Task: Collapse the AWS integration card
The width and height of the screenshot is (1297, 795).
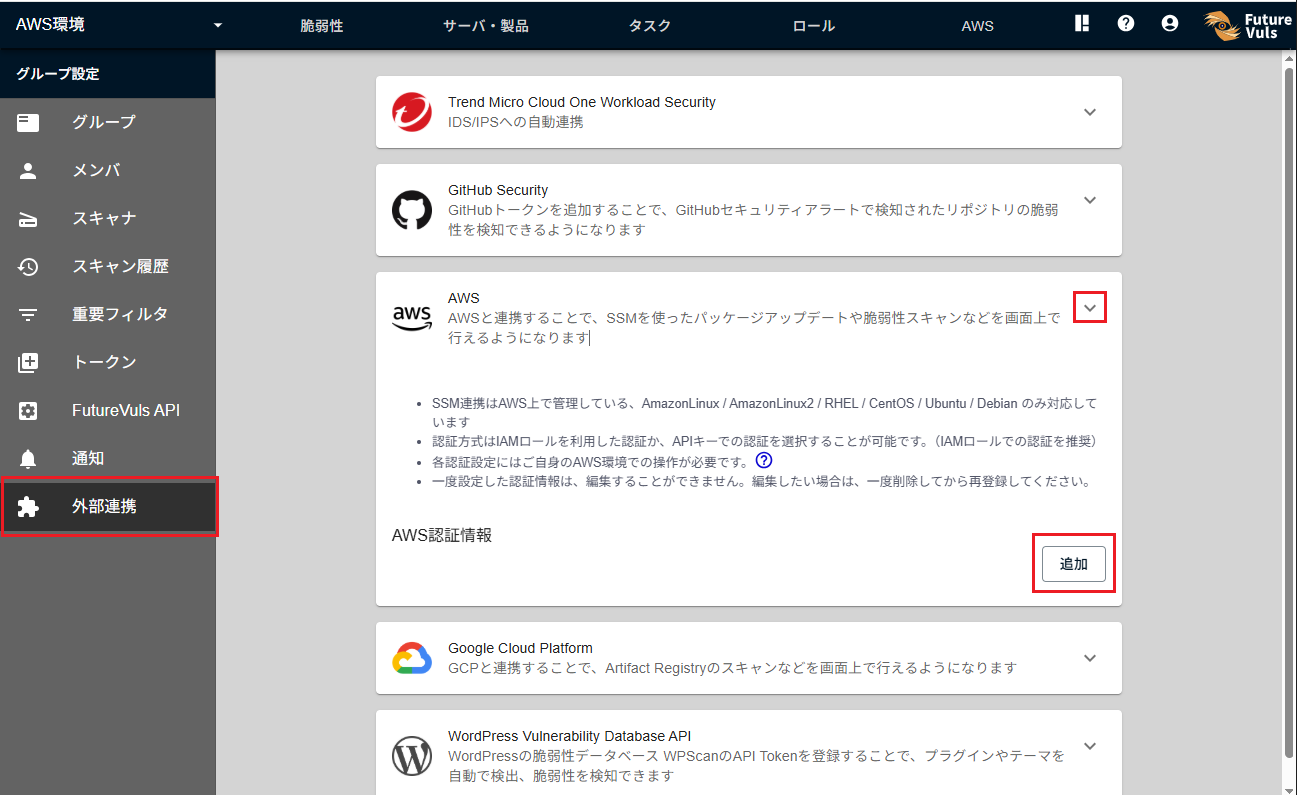Action: click(1090, 308)
